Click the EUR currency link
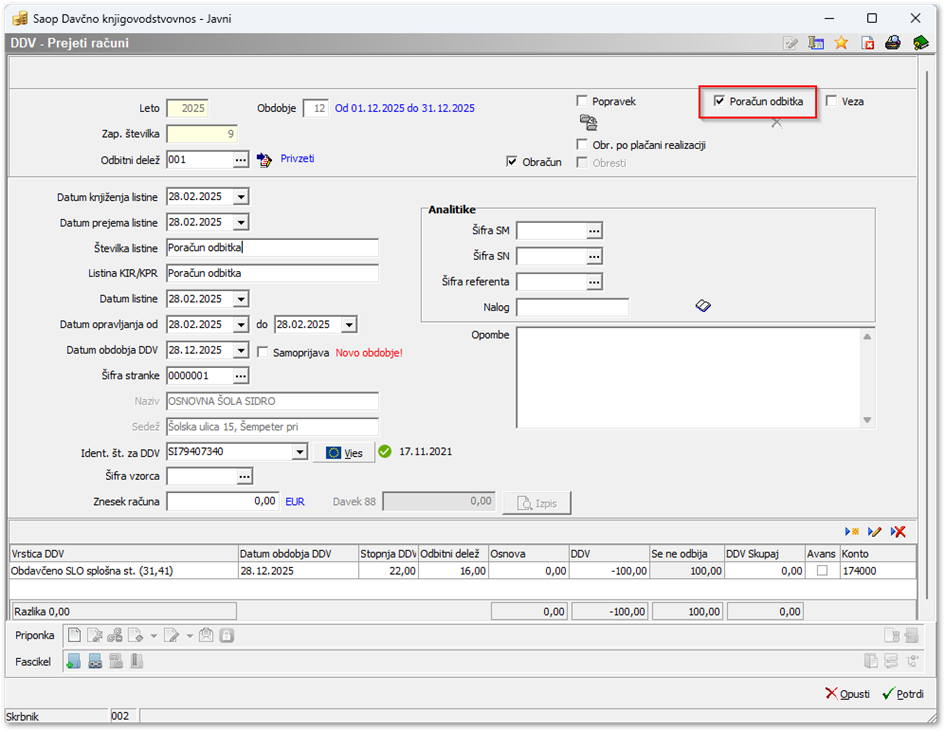The height and width of the screenshot is (731, 945). point(295,501)
